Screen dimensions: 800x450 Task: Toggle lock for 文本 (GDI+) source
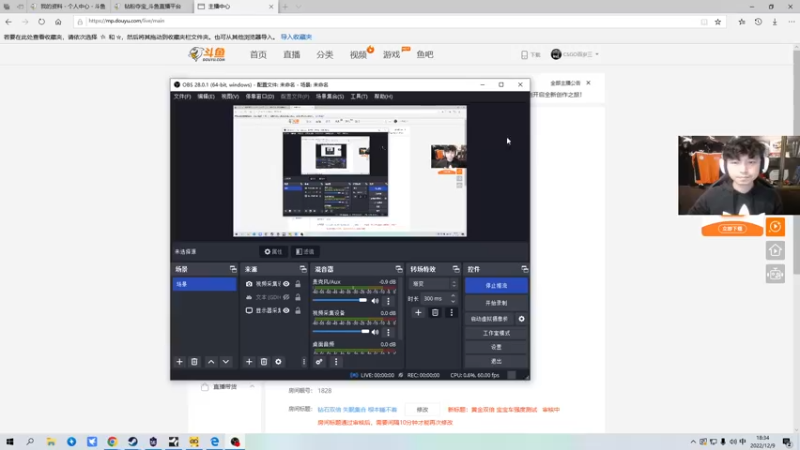(x=298, y=297)
